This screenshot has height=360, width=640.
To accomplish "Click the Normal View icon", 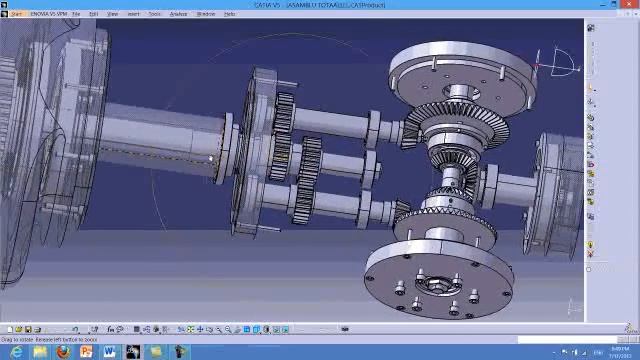I will click(x=238, y=329).
